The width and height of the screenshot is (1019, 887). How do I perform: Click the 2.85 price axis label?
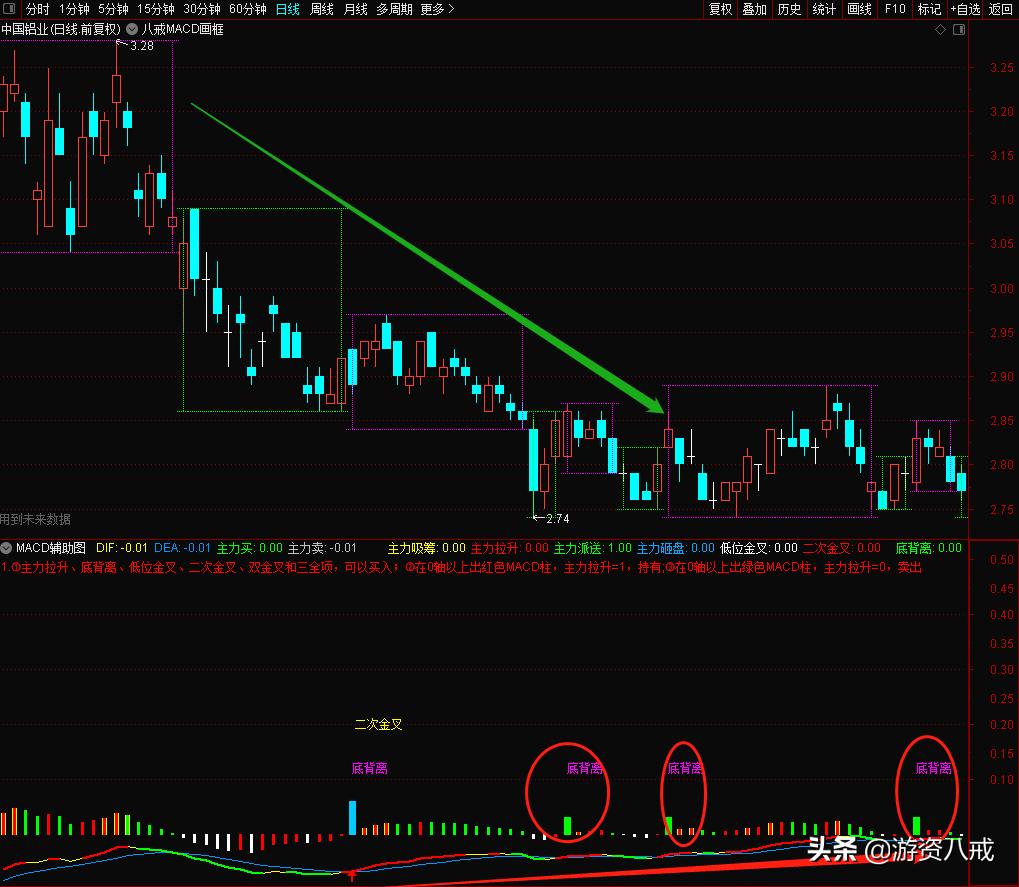click(x=1001, y=420)
